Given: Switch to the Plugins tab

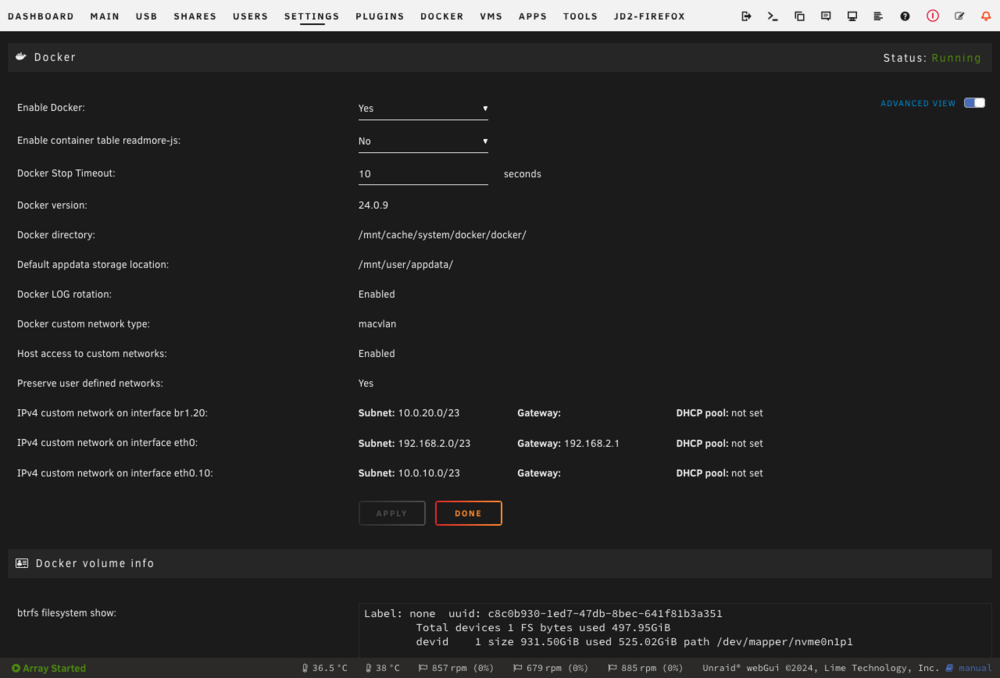Looking at the screenshot, I should 379,16.
